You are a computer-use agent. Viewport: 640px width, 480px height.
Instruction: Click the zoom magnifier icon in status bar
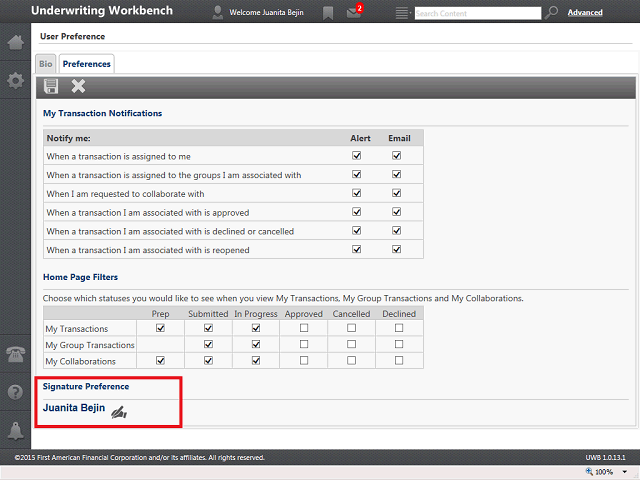pos(589,471)
